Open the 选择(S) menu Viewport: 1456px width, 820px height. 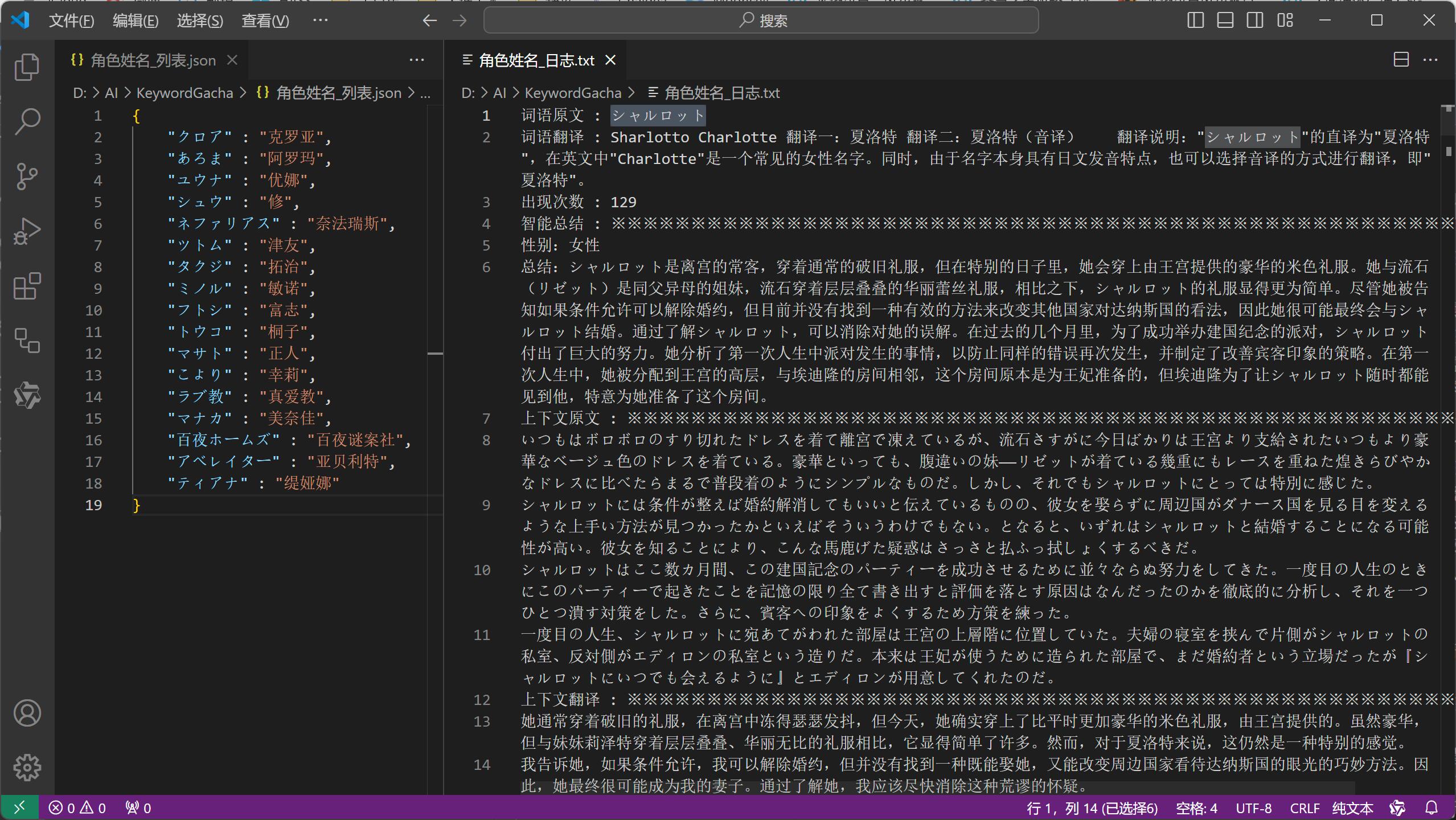200,21
